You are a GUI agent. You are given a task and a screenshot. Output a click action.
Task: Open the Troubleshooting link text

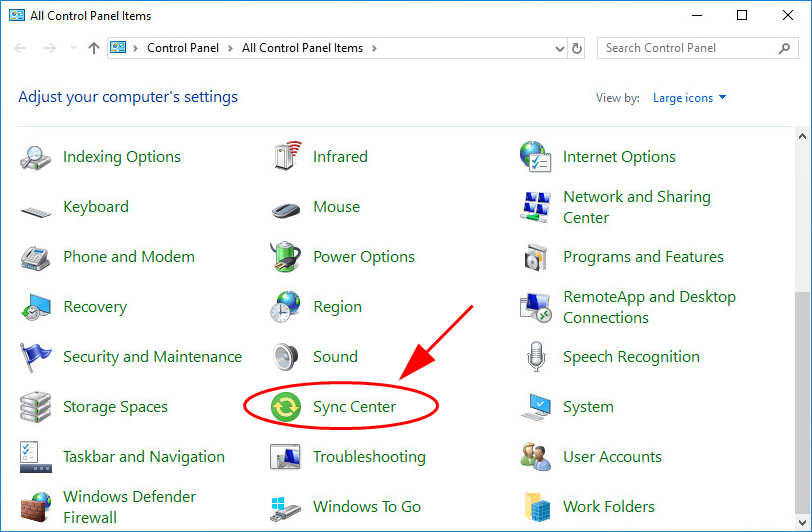tap(369, 457)
